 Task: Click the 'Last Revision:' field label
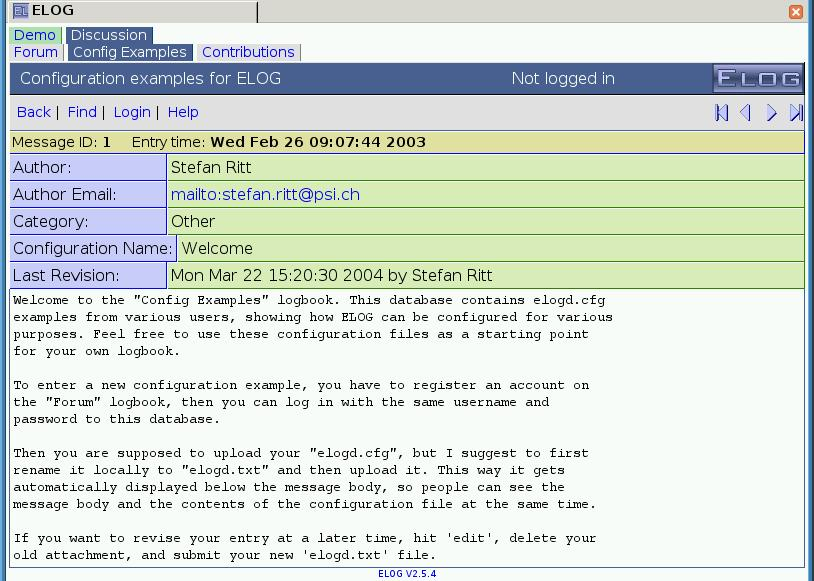pyautogui.click(x=66, y=276)
